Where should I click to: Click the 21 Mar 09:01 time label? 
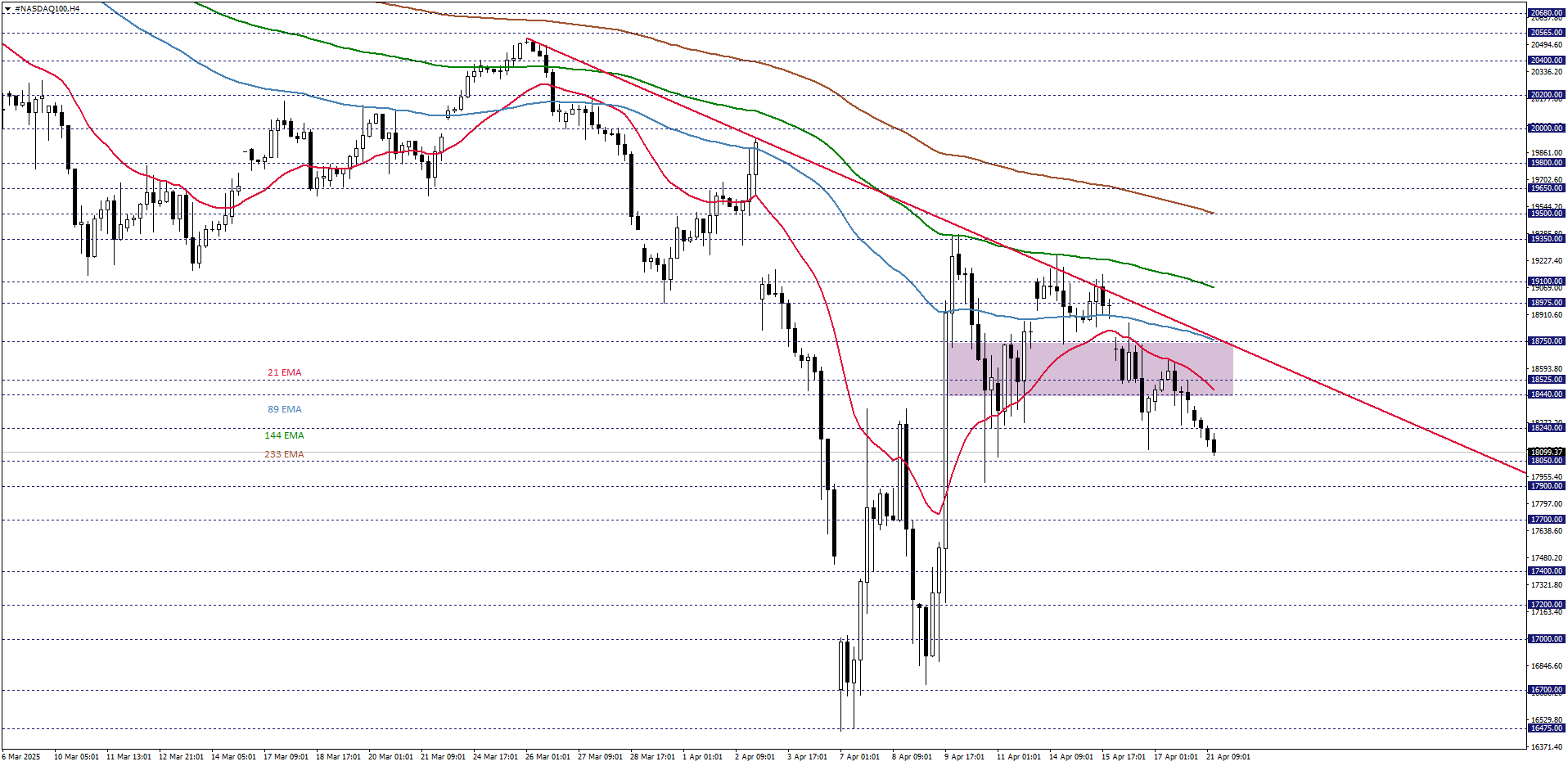[443, 757]
